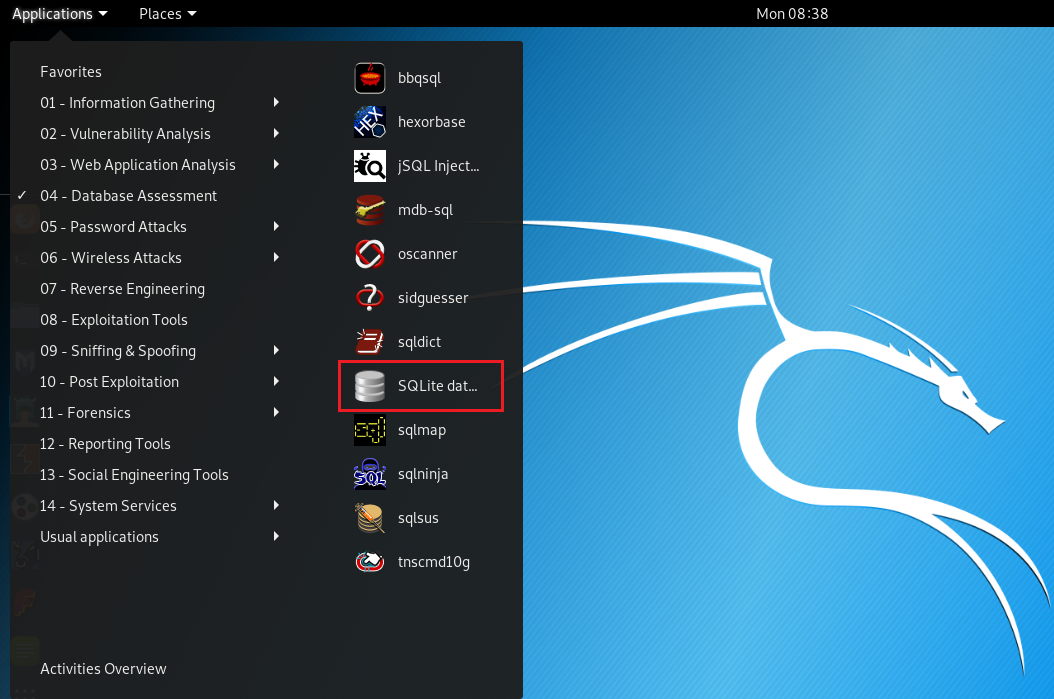The width and height of the screenshot is (1054, 699).
Task: Select the tnscmd10g label
Action: [x=434, y=562]
